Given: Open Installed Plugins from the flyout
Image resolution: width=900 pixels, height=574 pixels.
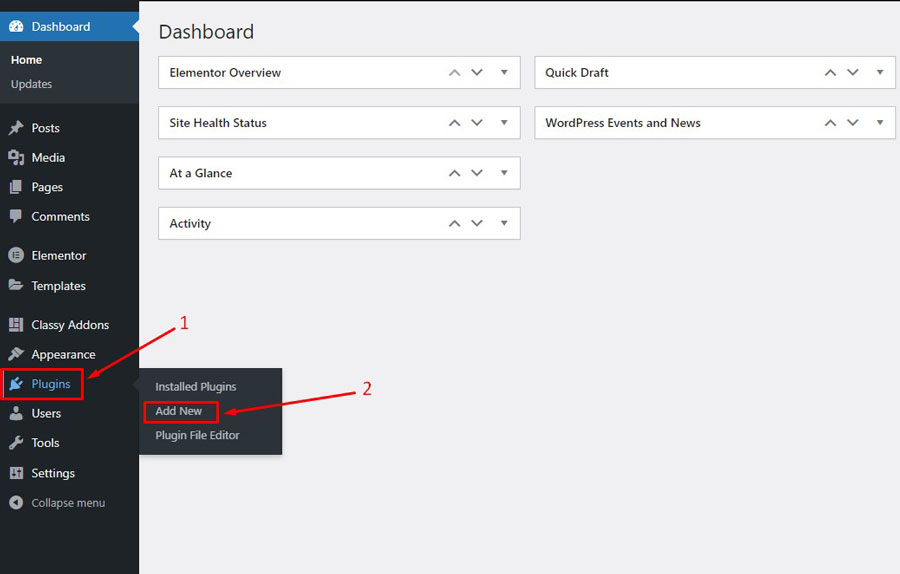Looking at the screenshot, I should [196, 387].
